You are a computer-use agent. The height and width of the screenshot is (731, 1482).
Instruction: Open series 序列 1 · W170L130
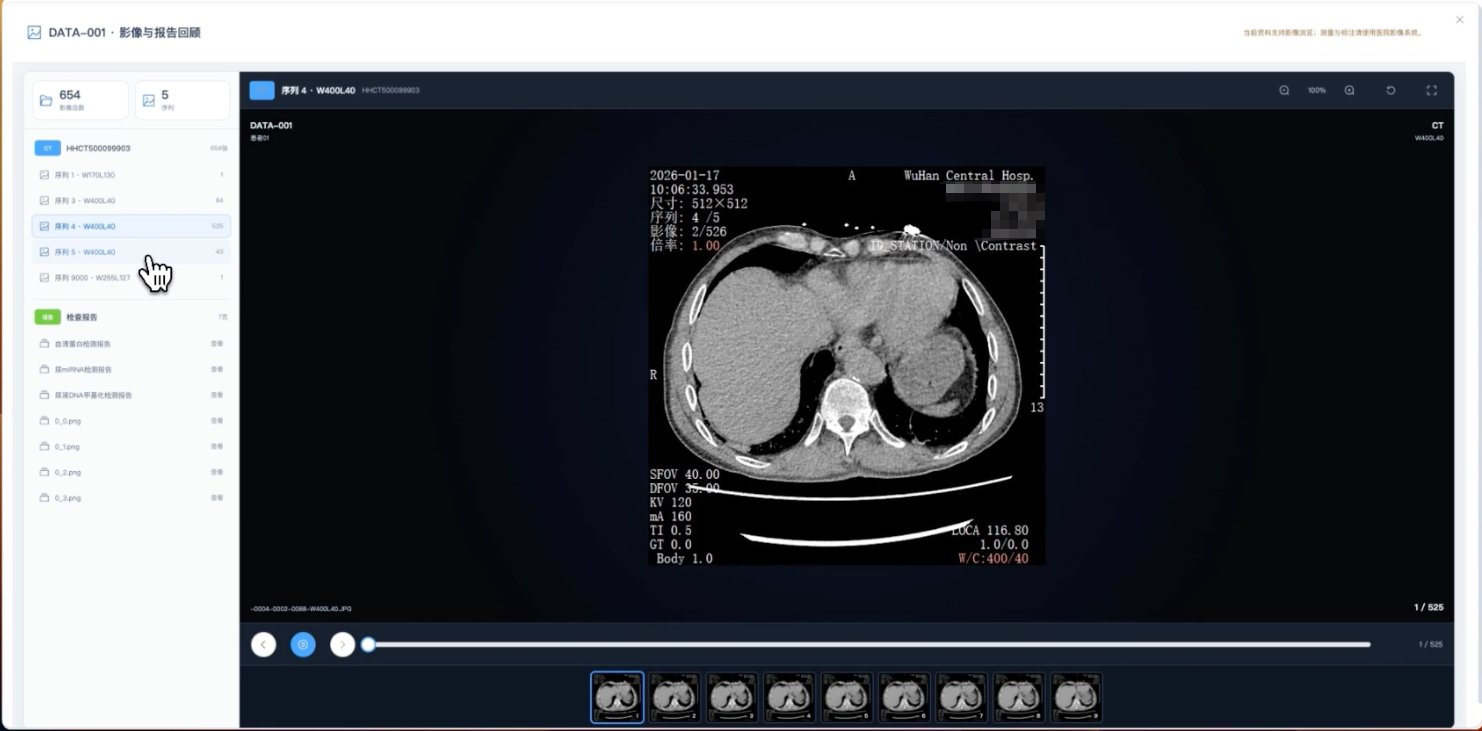(131, 175)
